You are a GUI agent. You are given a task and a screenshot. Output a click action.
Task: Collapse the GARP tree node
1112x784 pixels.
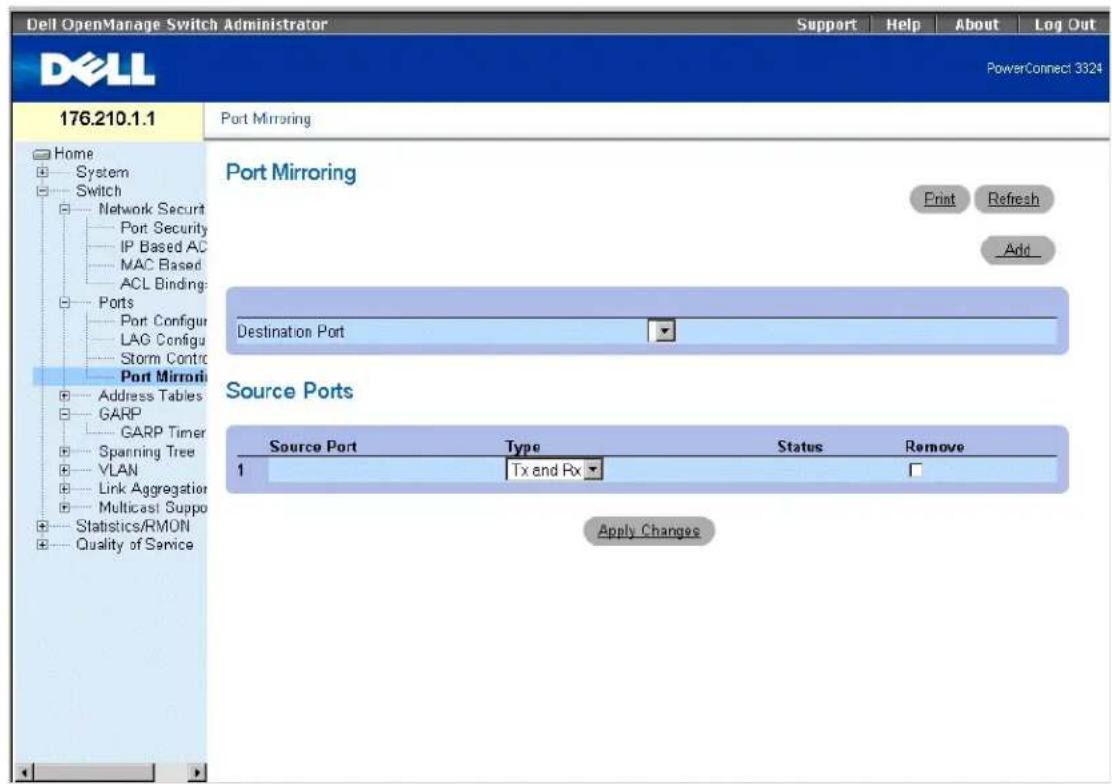[65, 414]
